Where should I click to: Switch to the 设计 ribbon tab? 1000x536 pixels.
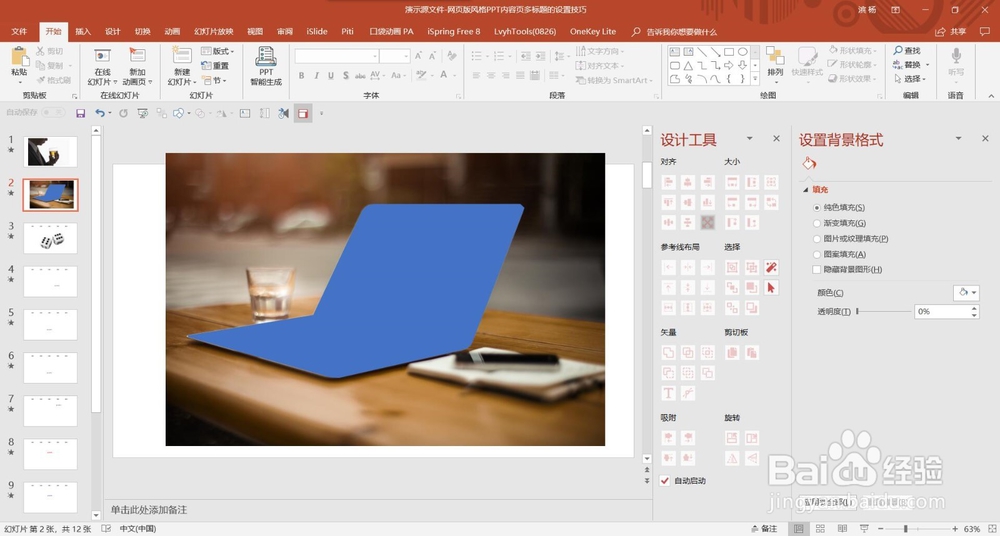click(113, 31)
